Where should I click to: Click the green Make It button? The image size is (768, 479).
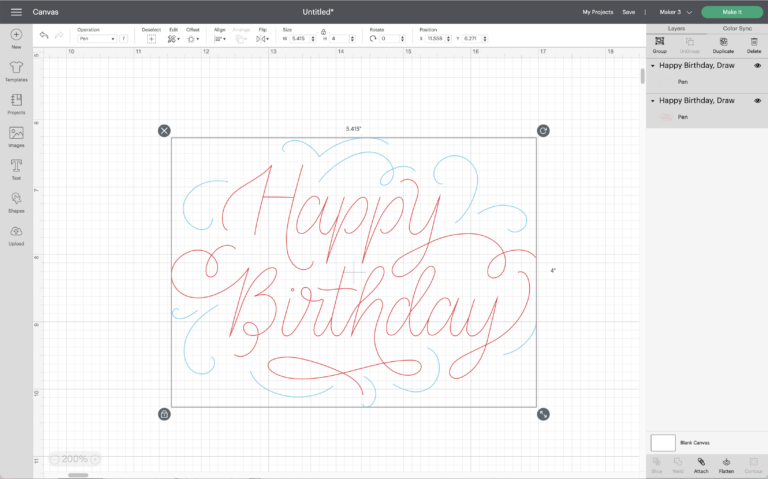coord(732,12)
